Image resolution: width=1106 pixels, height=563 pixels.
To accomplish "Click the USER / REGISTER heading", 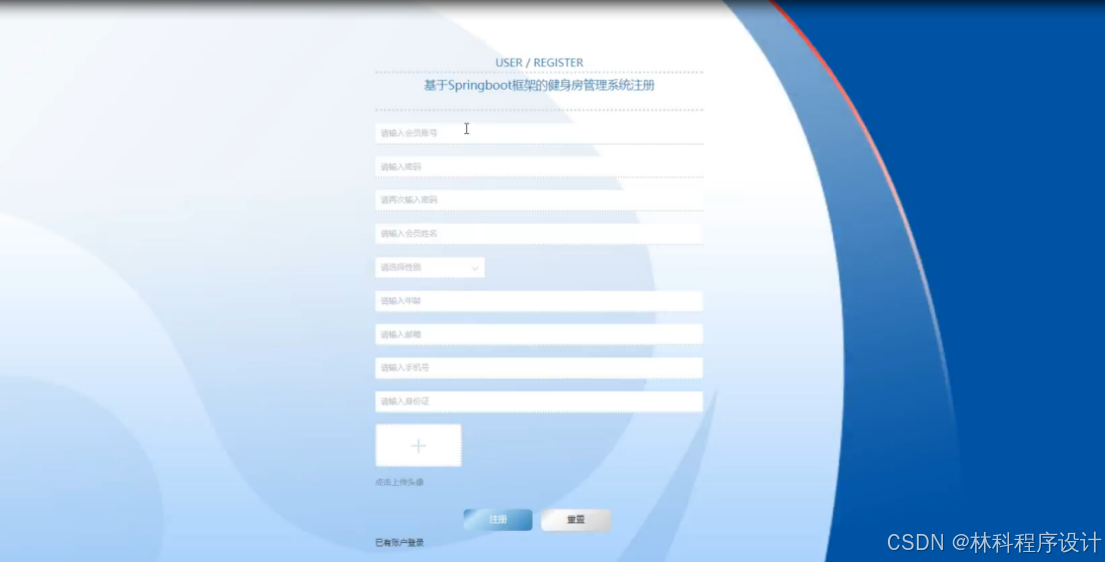I will pos(539,63).
